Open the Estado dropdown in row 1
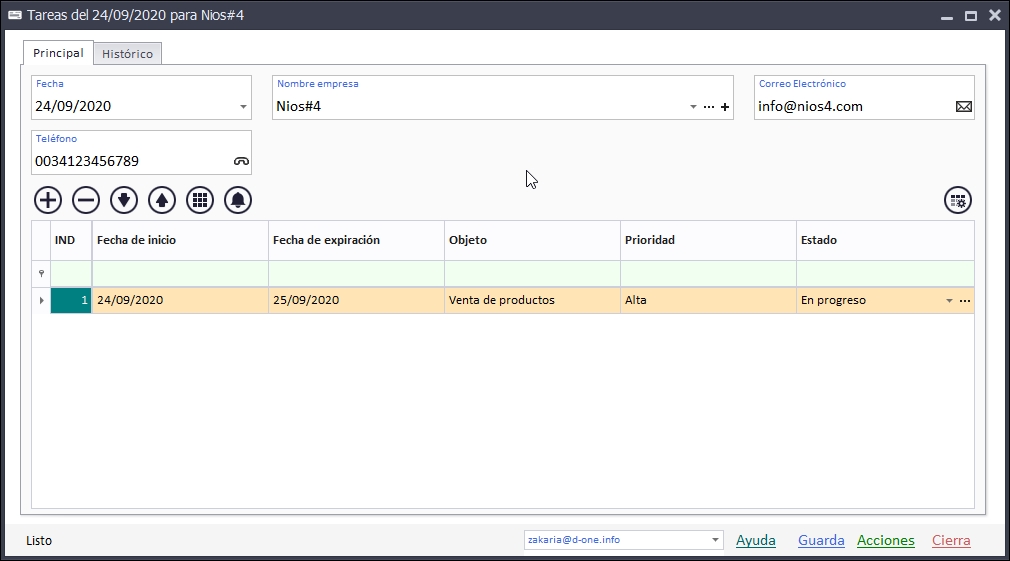 coord(949,301)
